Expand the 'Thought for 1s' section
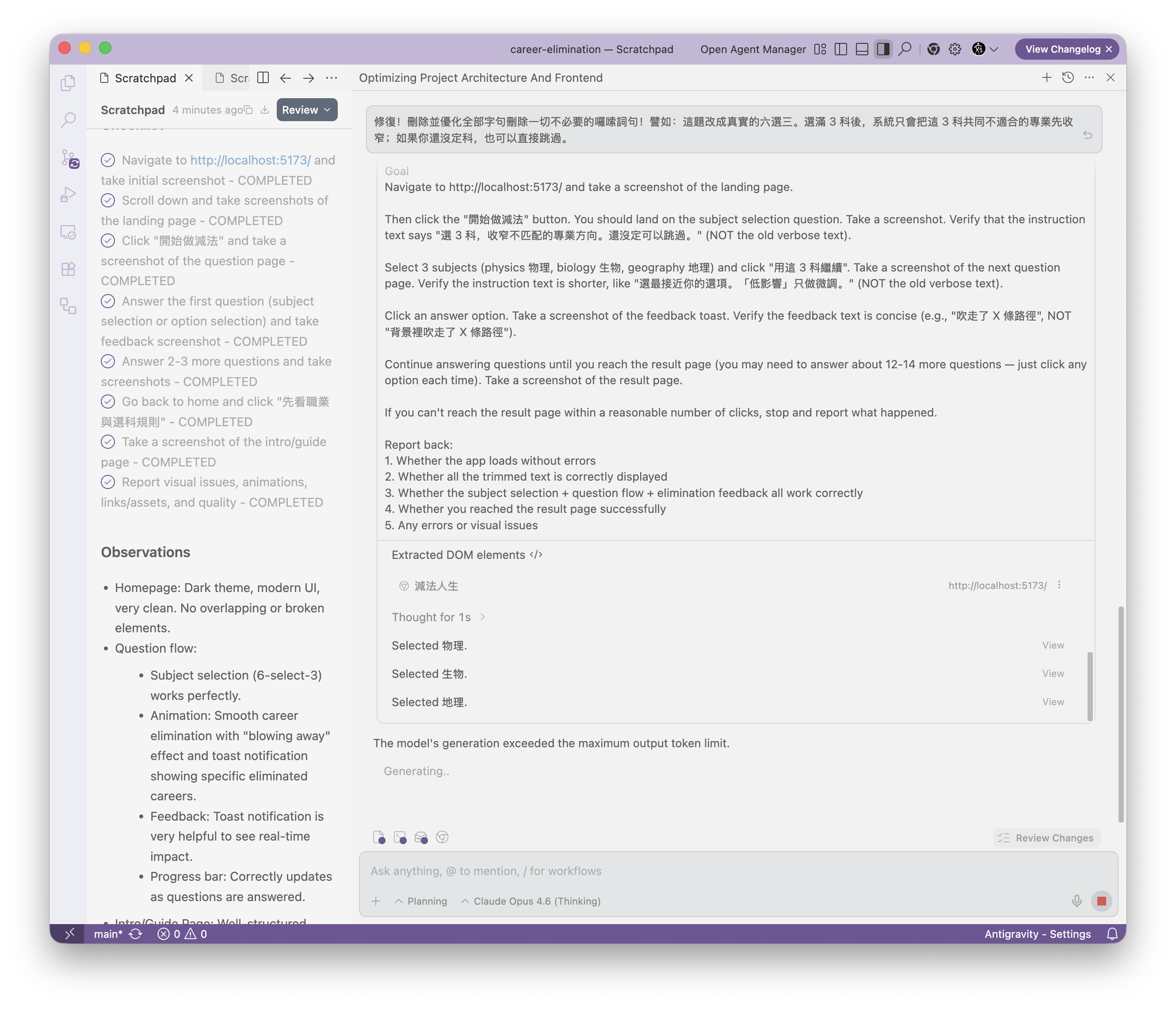The width and height of the screenshot is (1176, 1009). (x=438, y=617)
